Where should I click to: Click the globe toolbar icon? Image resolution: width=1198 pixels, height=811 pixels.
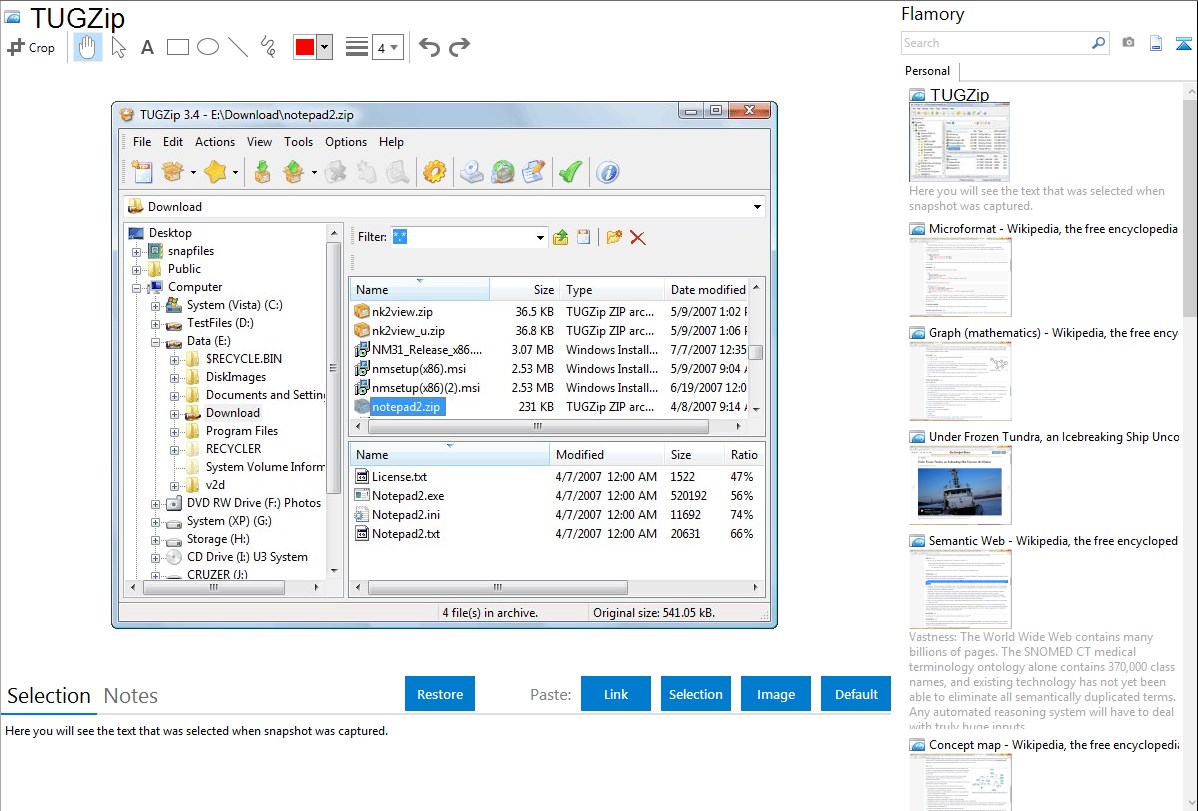[x=503, y=173]
